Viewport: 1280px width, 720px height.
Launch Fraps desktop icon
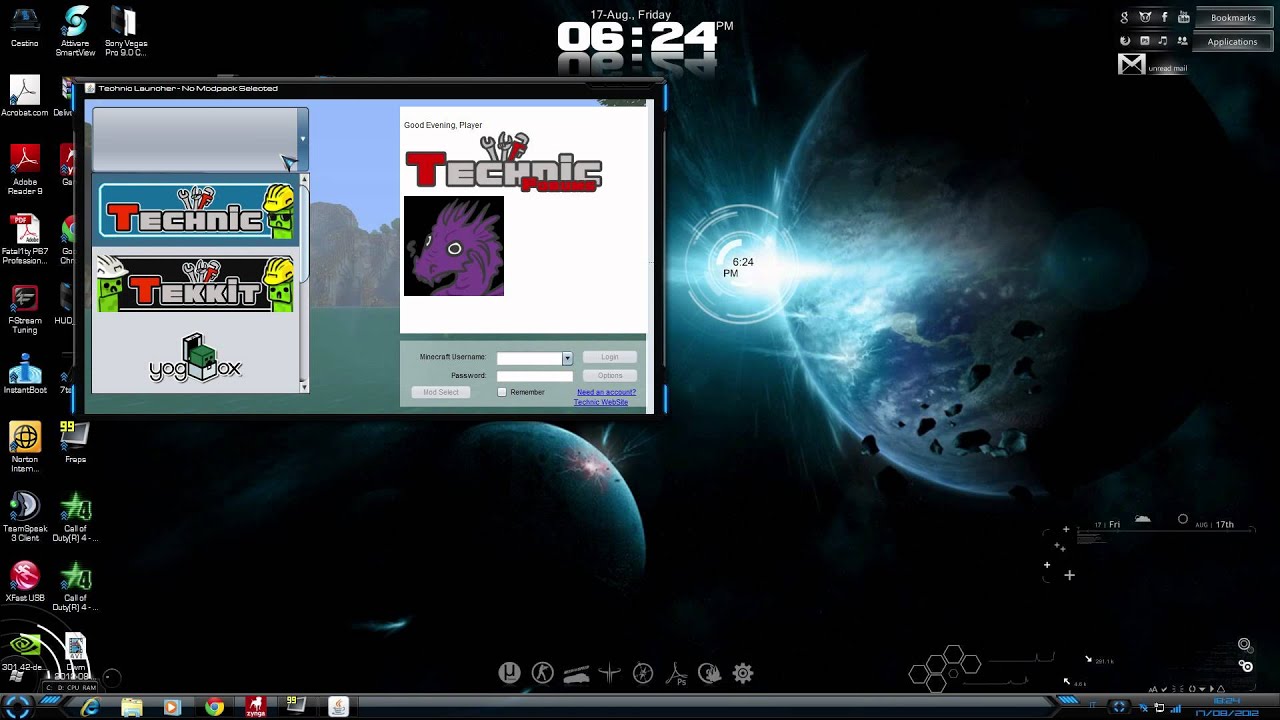coord(75,442)
